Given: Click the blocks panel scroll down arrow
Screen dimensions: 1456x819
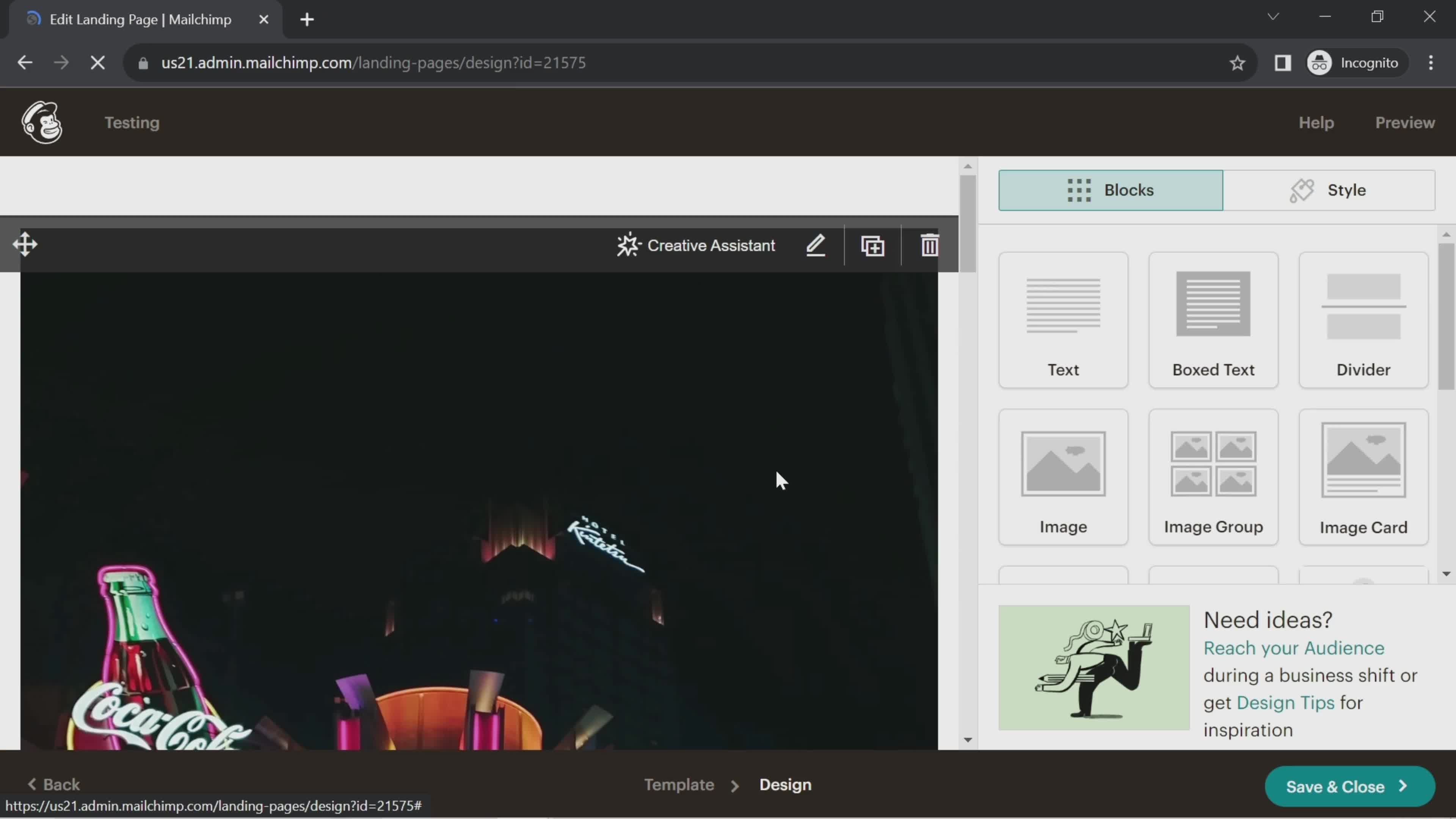Looking at the screenshot, I should [1446, 574].
